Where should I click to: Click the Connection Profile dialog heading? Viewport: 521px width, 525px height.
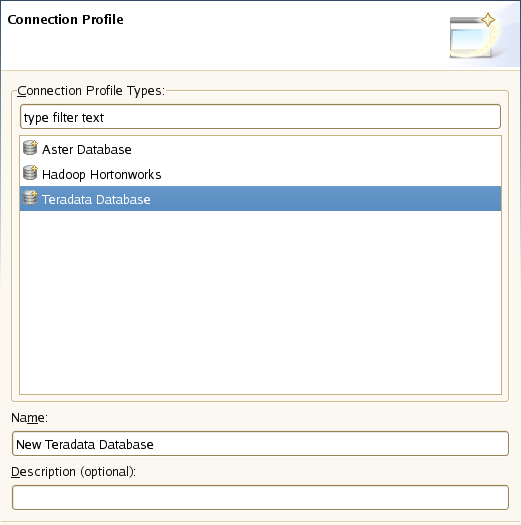pos(65,19)
